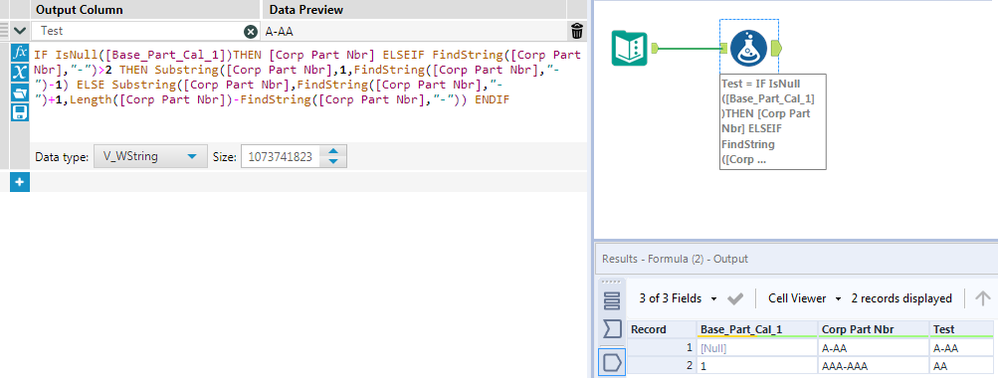Open the functions (fx) list
Image resolution: width=998 pixels, height=378 pixels.
(x=20, y=52)
